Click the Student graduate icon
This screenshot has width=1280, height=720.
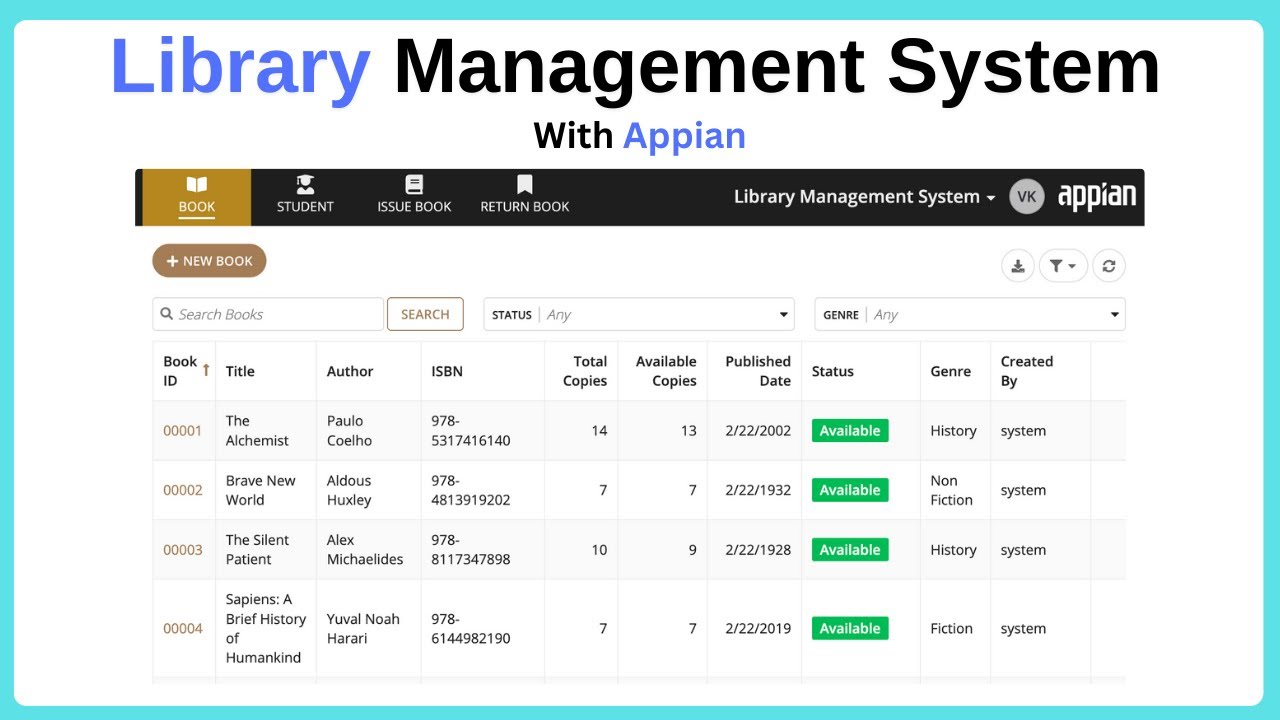(x=305, y=185)
